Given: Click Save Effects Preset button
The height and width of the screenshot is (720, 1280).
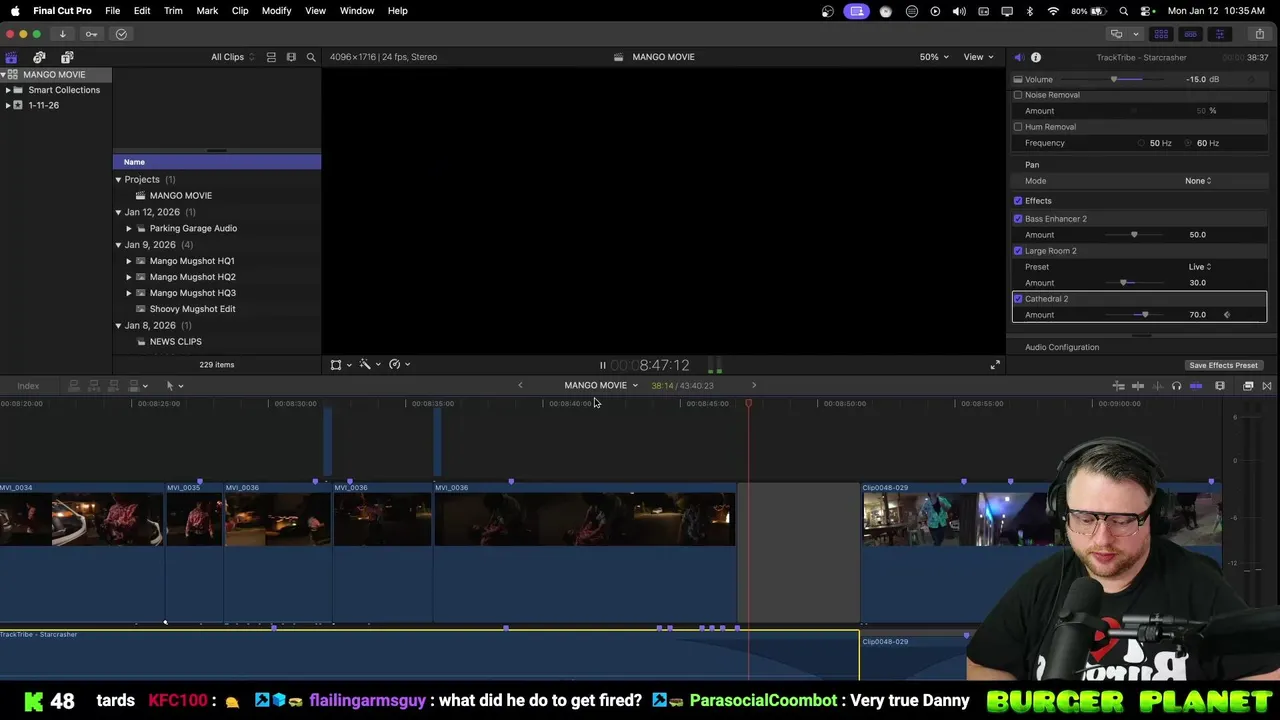Looking at the screenshot, I should (x=1223, y=366).
